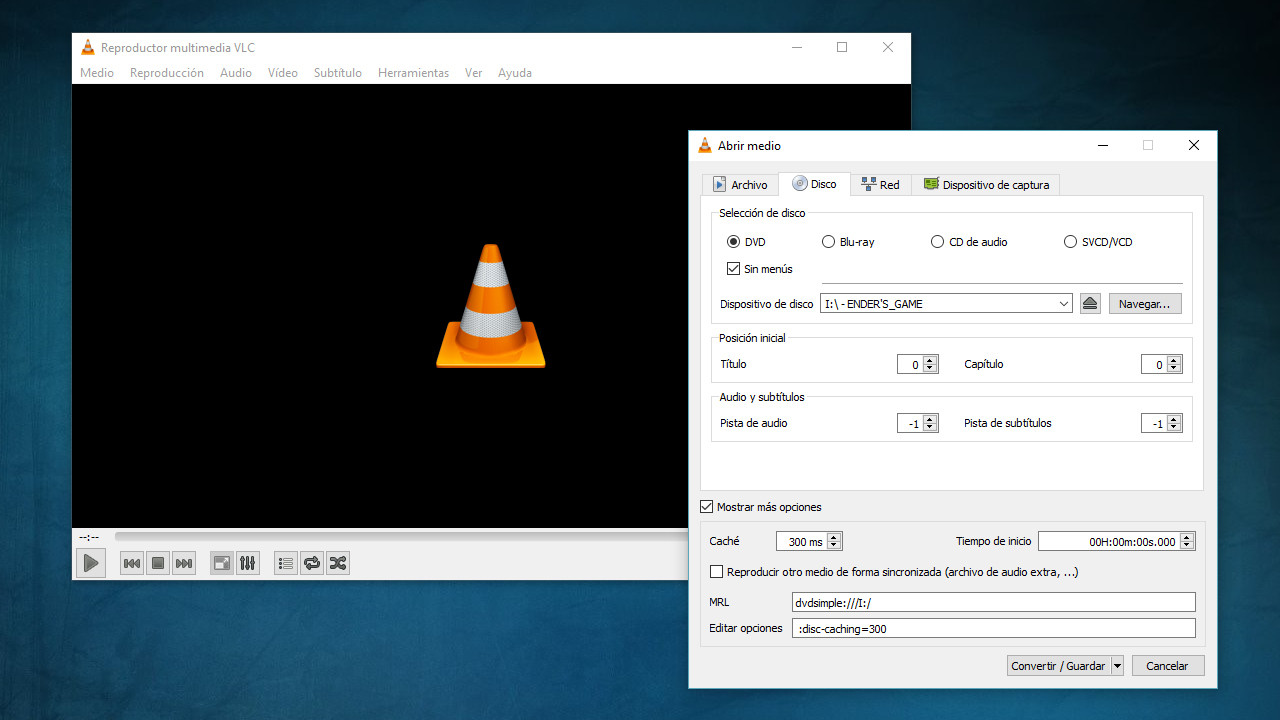Select the Blu-ray disc option
The height and width of the screenshot is (720, 1280).
click(828, 241)
